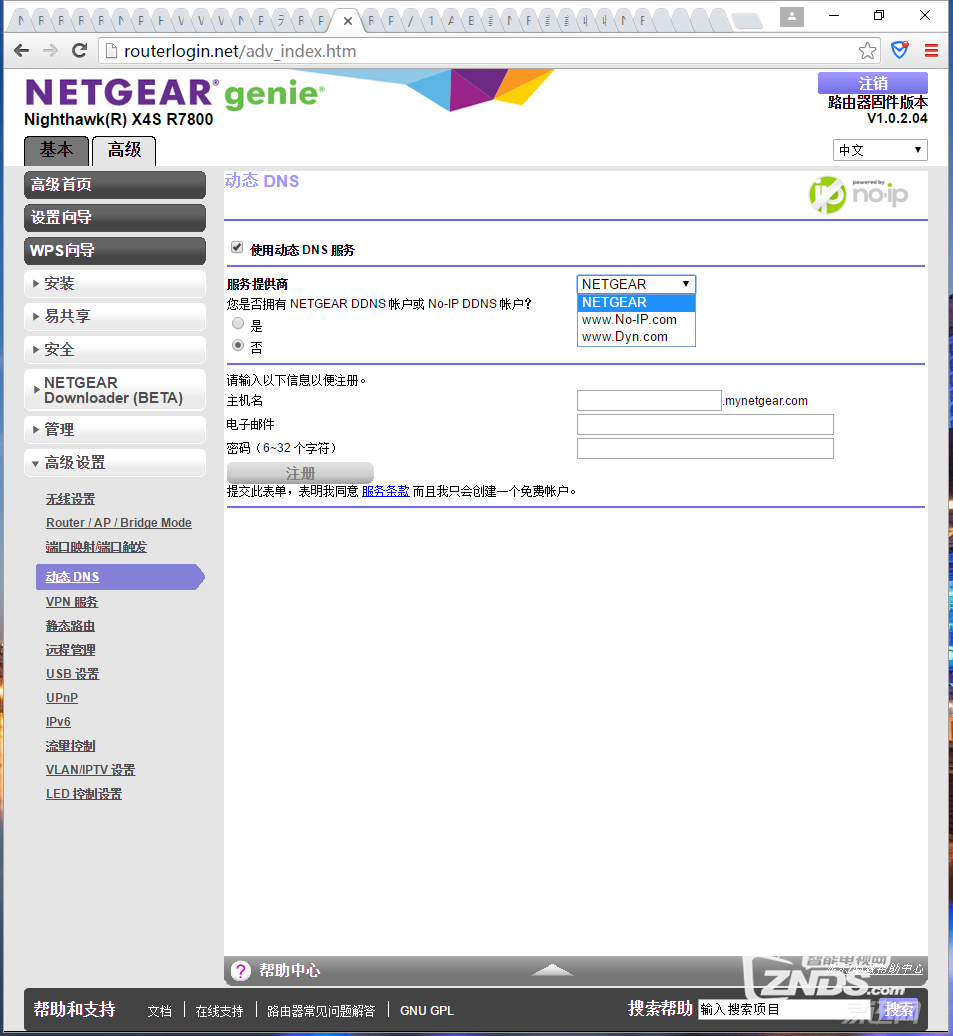Open Router / AP / Bridge Mode link
This screenshot has width=953, height=1036.
pos(118,523)
